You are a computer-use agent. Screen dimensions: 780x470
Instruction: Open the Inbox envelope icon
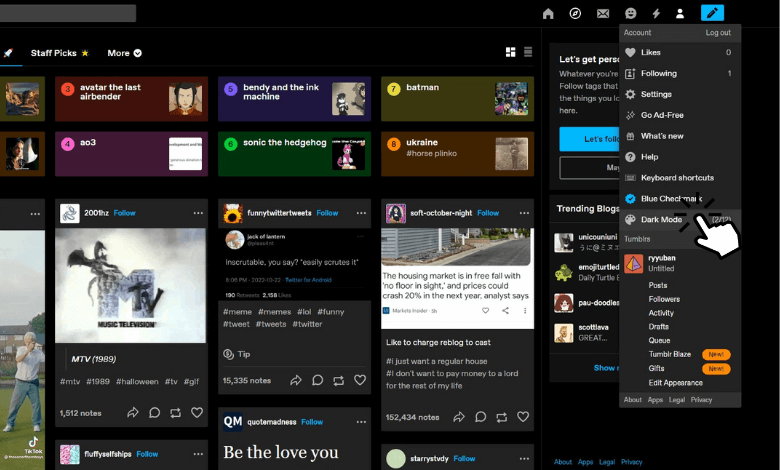(x=603, y=13)
